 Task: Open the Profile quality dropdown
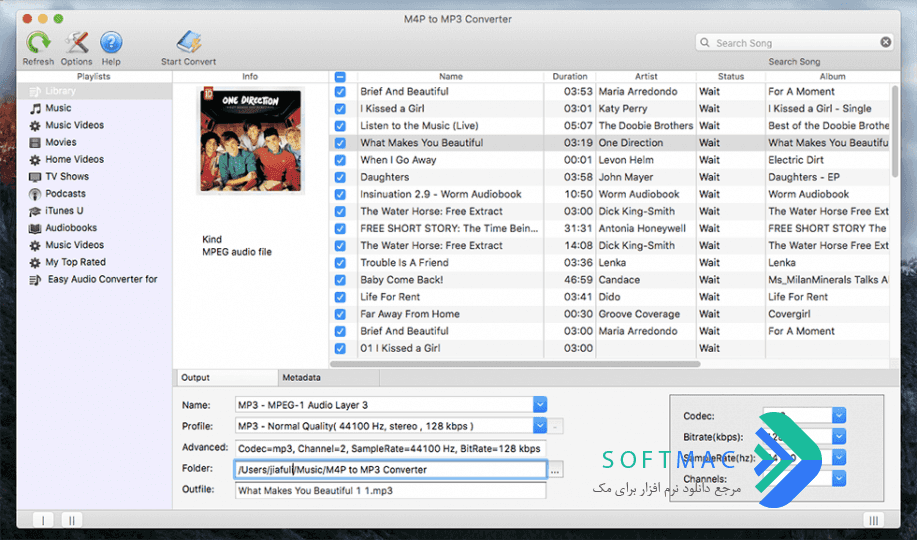(540, 425)
